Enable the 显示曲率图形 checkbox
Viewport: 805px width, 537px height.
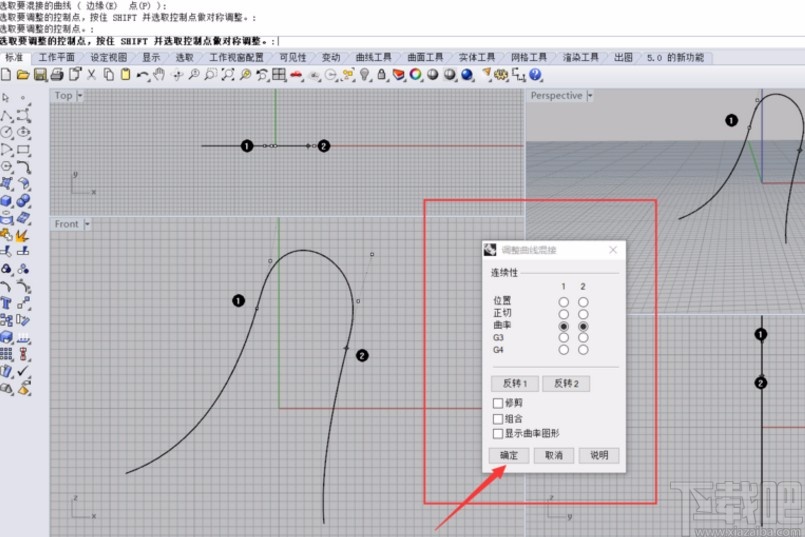point(497,434)
